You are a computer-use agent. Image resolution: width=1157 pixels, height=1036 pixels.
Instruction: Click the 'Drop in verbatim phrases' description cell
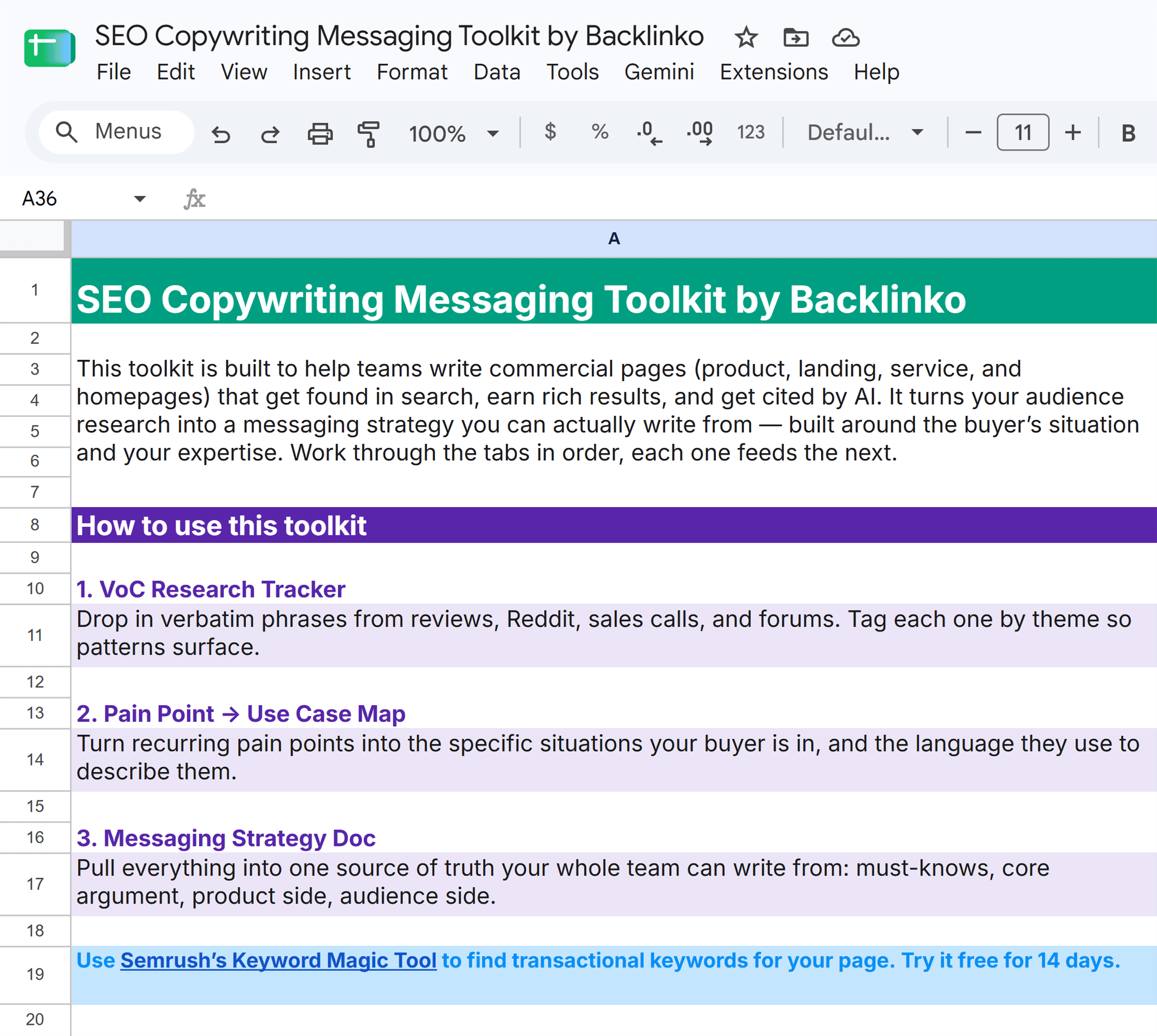[x=614, y=635]
